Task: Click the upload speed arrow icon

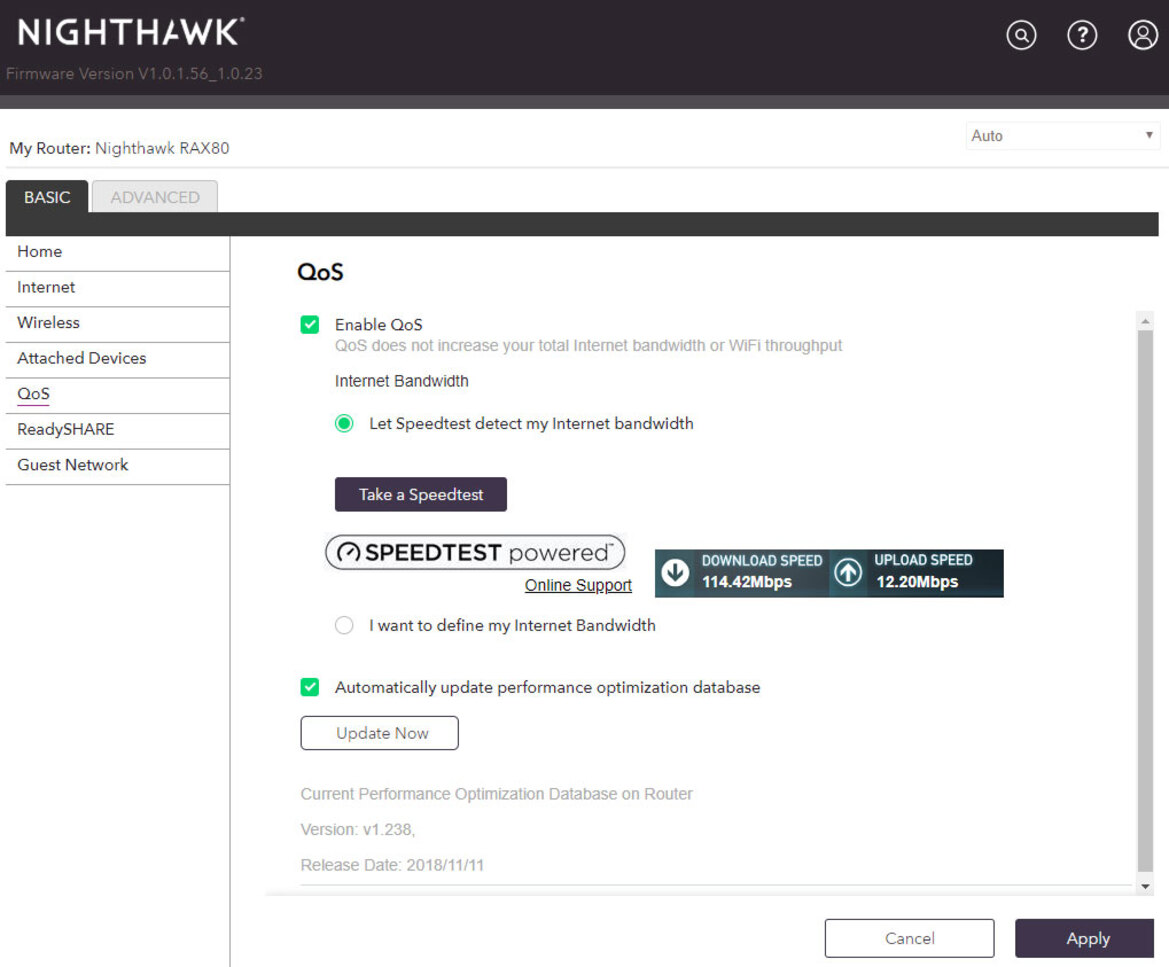Action: coord(848,573)
